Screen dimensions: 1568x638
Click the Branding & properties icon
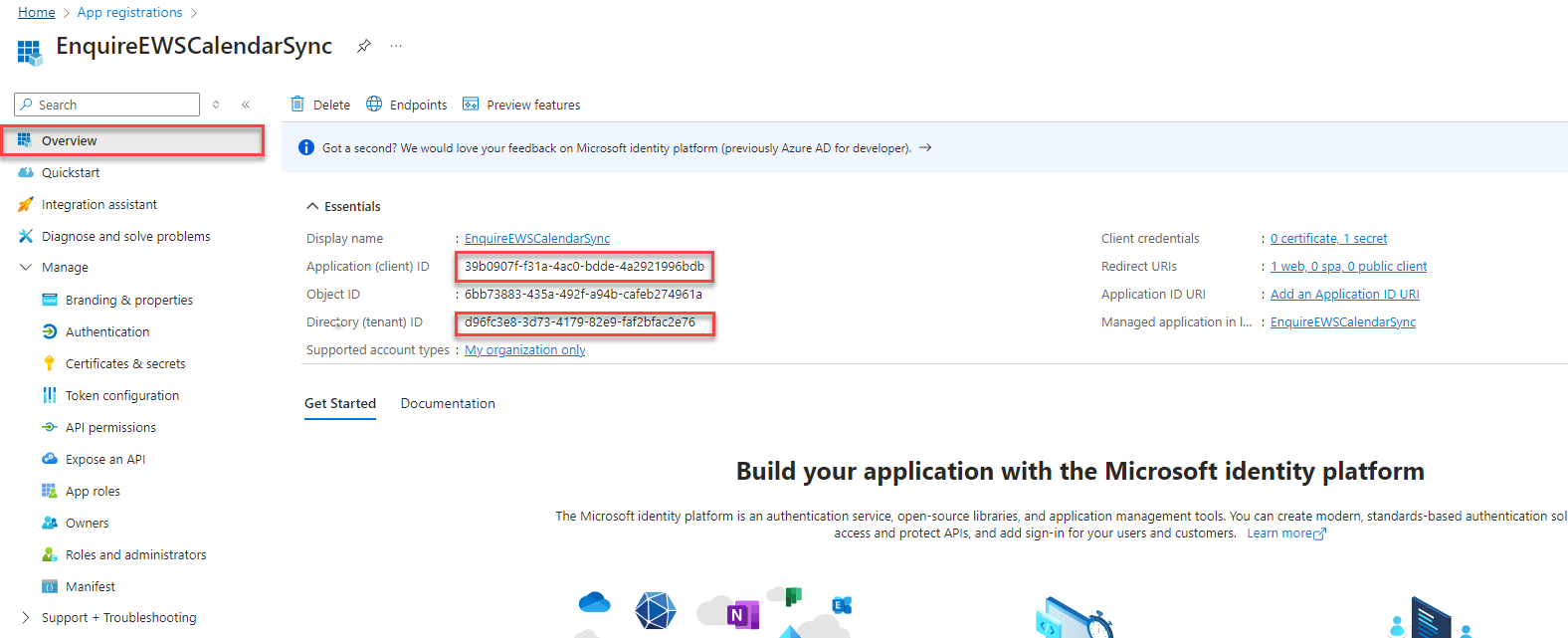point(50,300)
